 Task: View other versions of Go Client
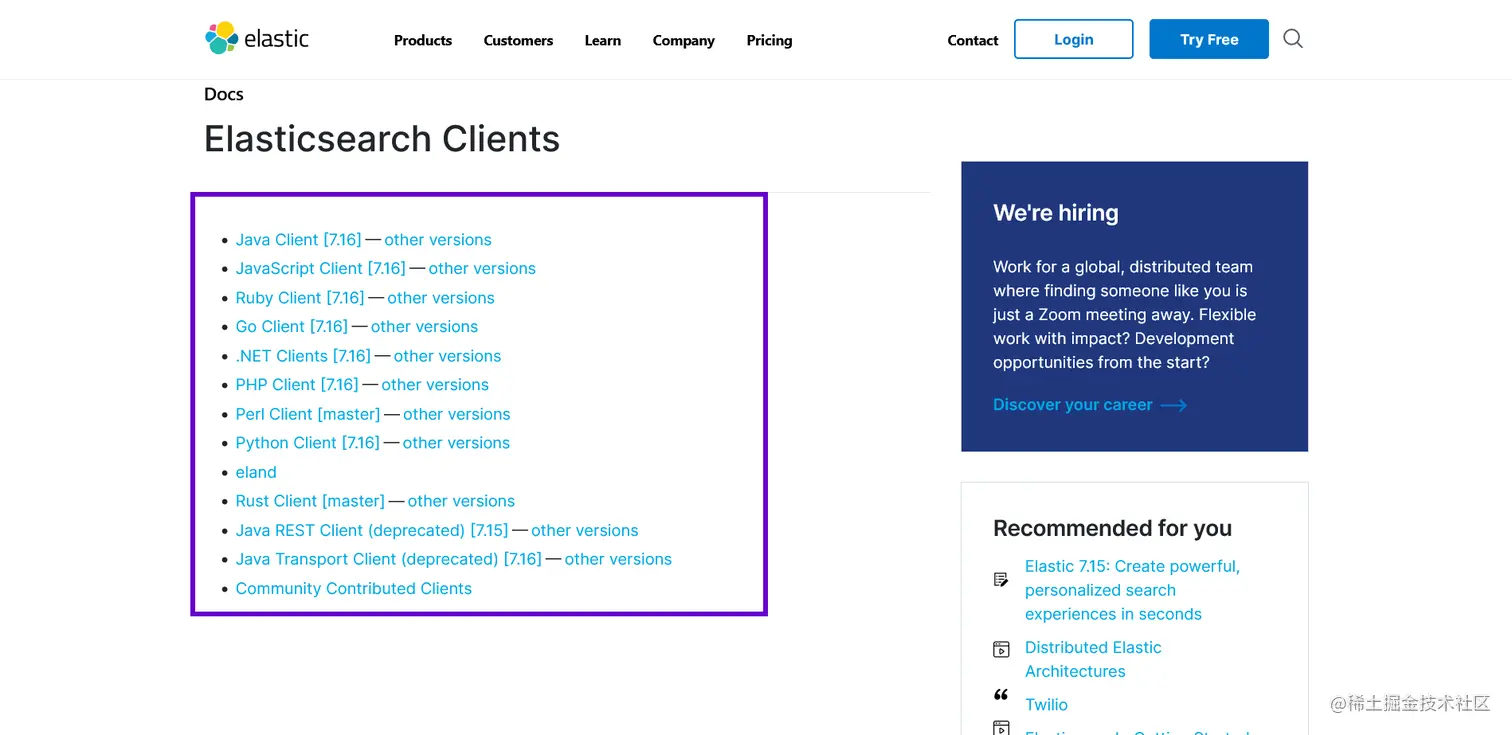point(424,327)
